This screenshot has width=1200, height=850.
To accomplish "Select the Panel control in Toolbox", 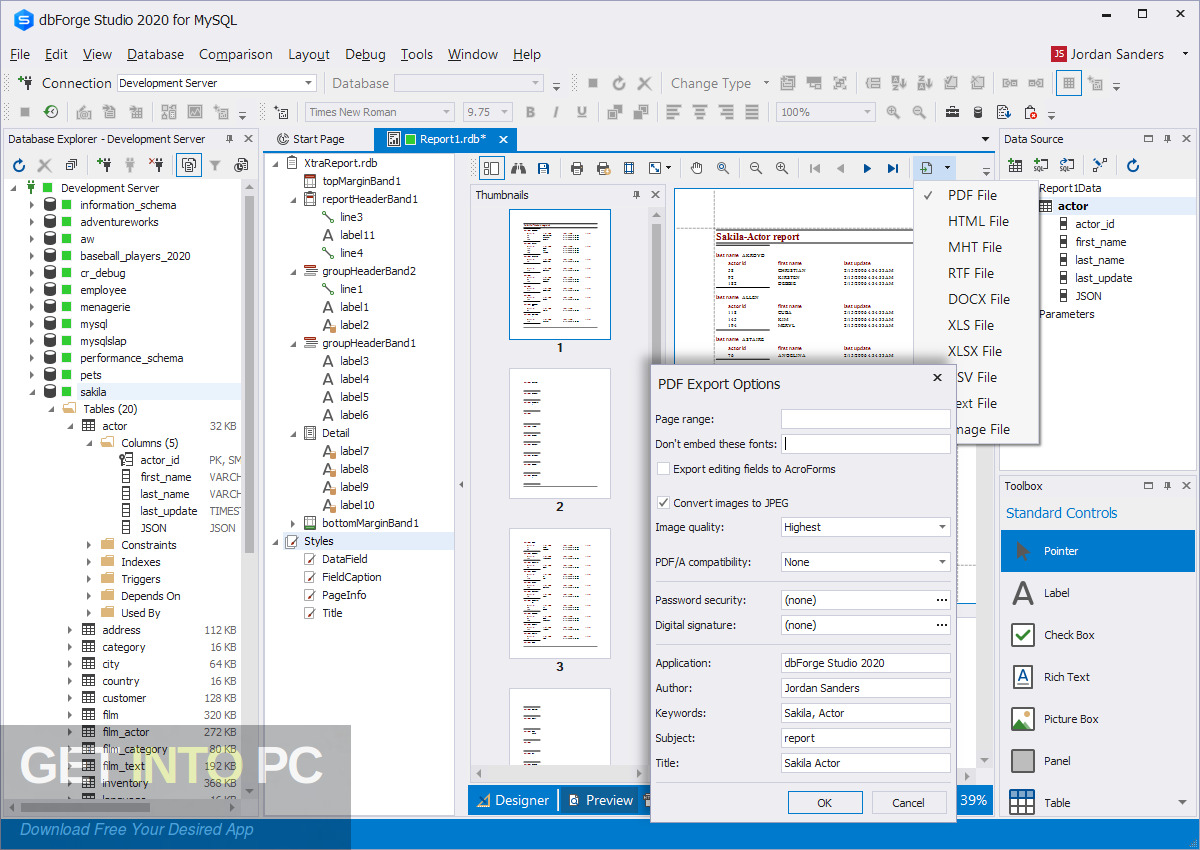I will [1098, 761].
